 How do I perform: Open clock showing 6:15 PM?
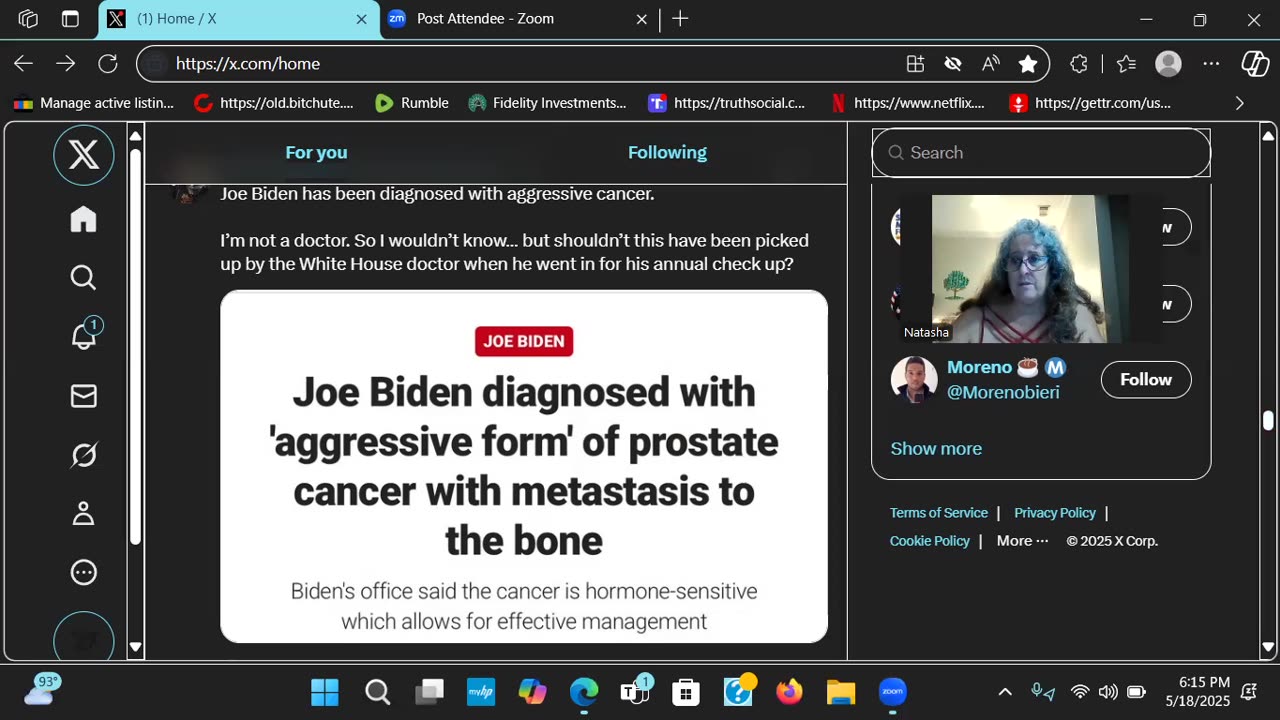point(1198,692)
